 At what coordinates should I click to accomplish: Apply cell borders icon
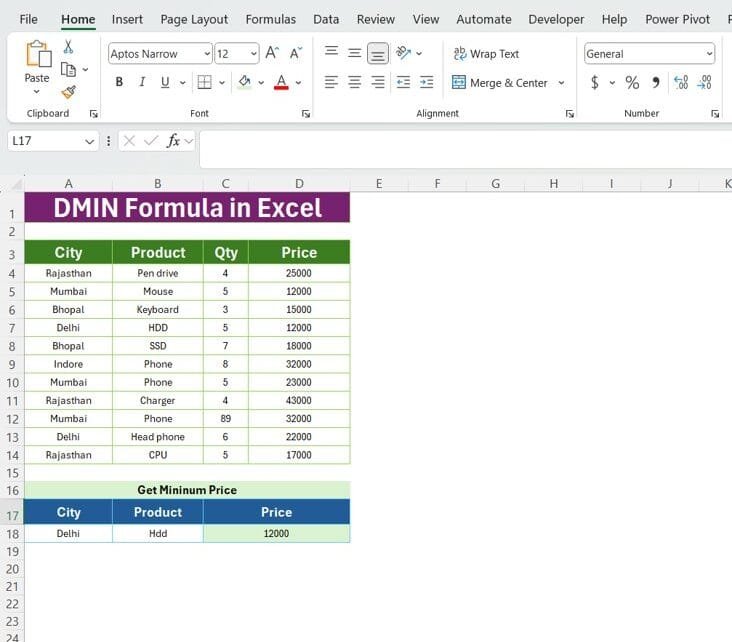click(x=204, y=82)
